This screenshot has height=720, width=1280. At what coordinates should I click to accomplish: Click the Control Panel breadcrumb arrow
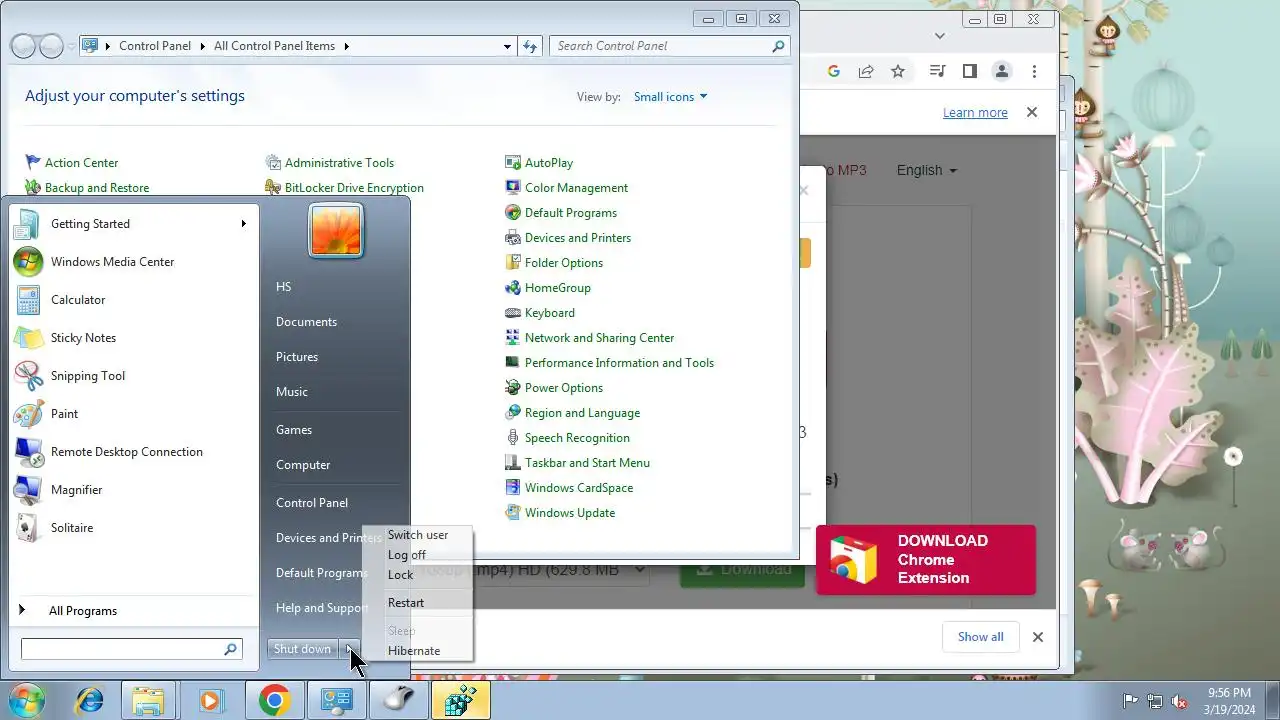[x=203, y=46]
